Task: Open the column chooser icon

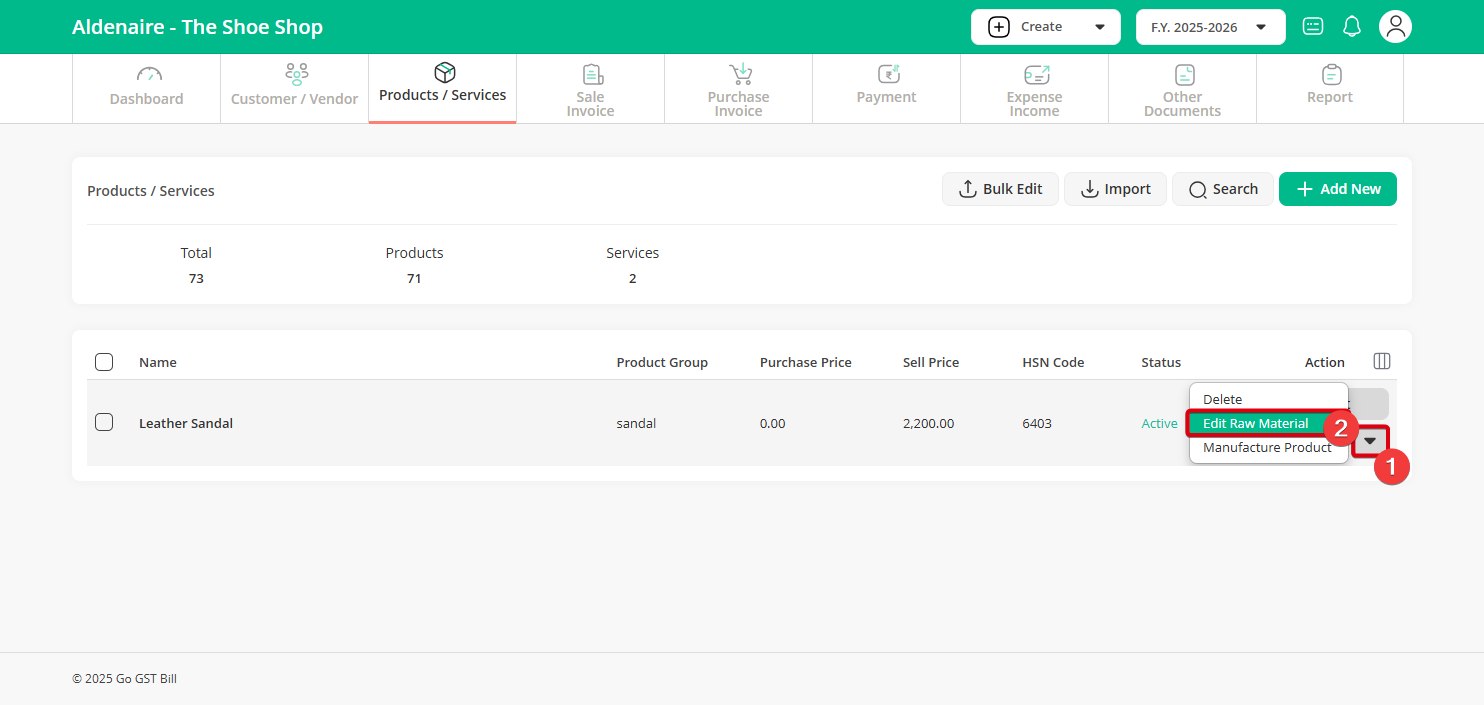Action: pos(1382,361)
